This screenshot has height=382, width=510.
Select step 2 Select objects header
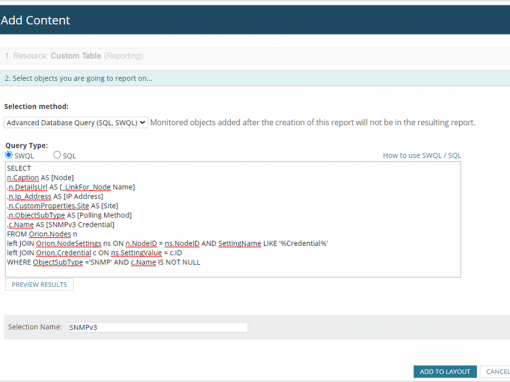255,78
